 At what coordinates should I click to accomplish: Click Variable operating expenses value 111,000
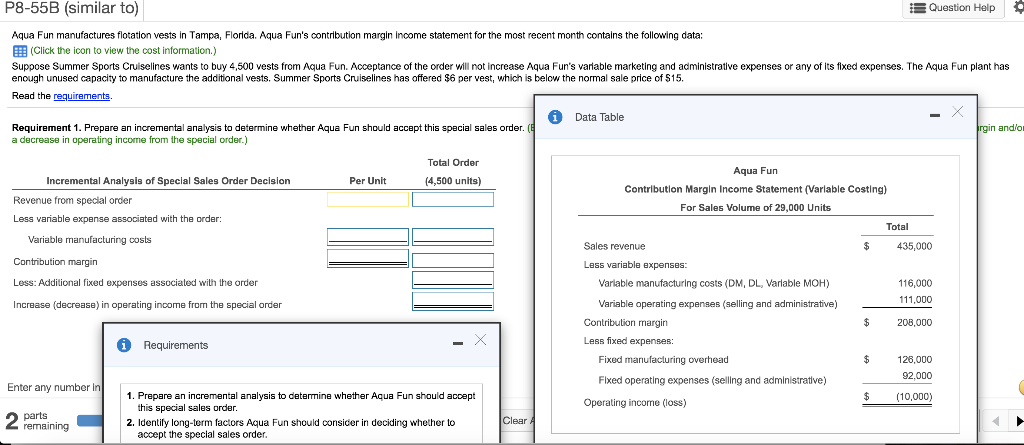(916, 299)
